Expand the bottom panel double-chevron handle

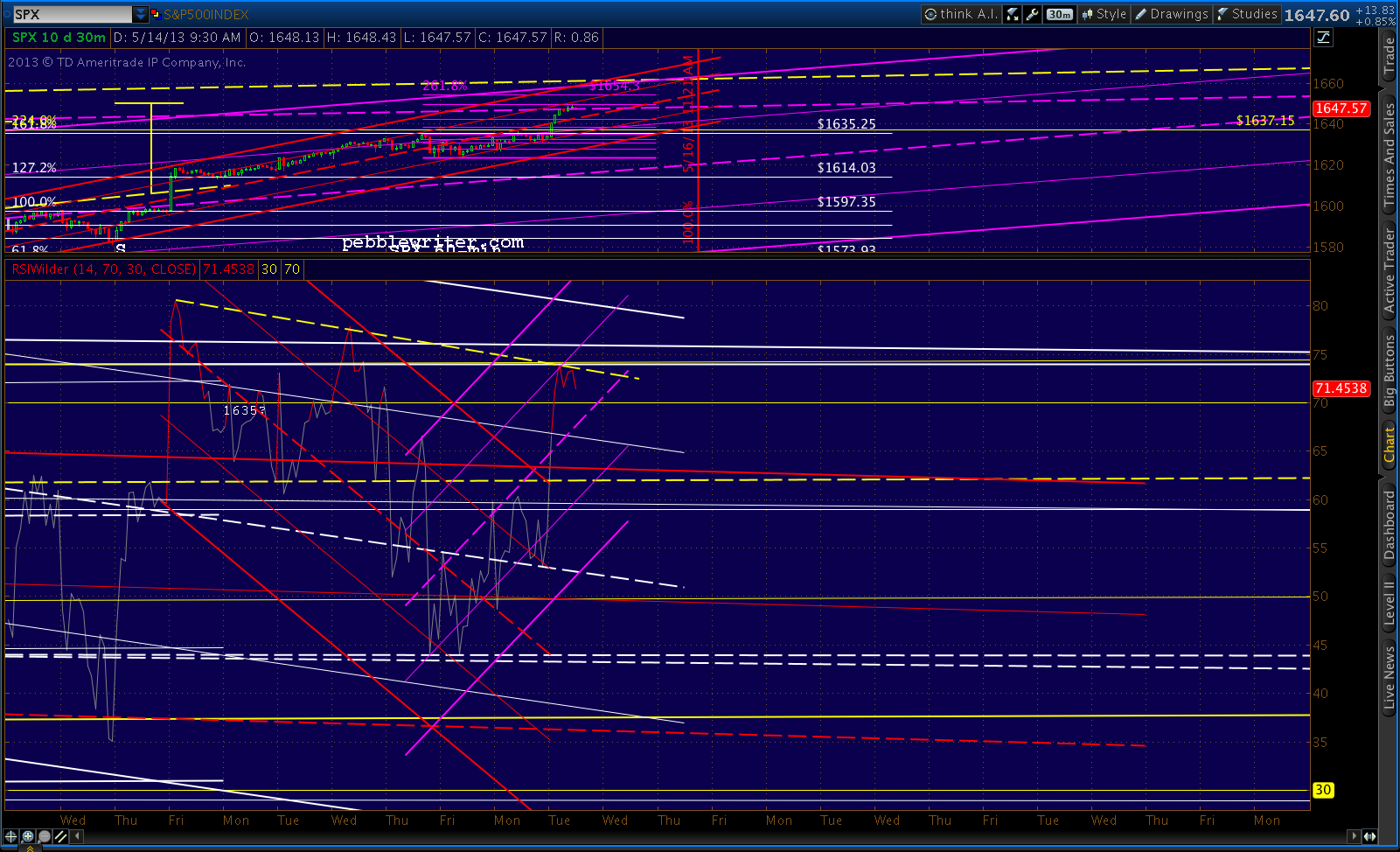(x=30, y=848)
